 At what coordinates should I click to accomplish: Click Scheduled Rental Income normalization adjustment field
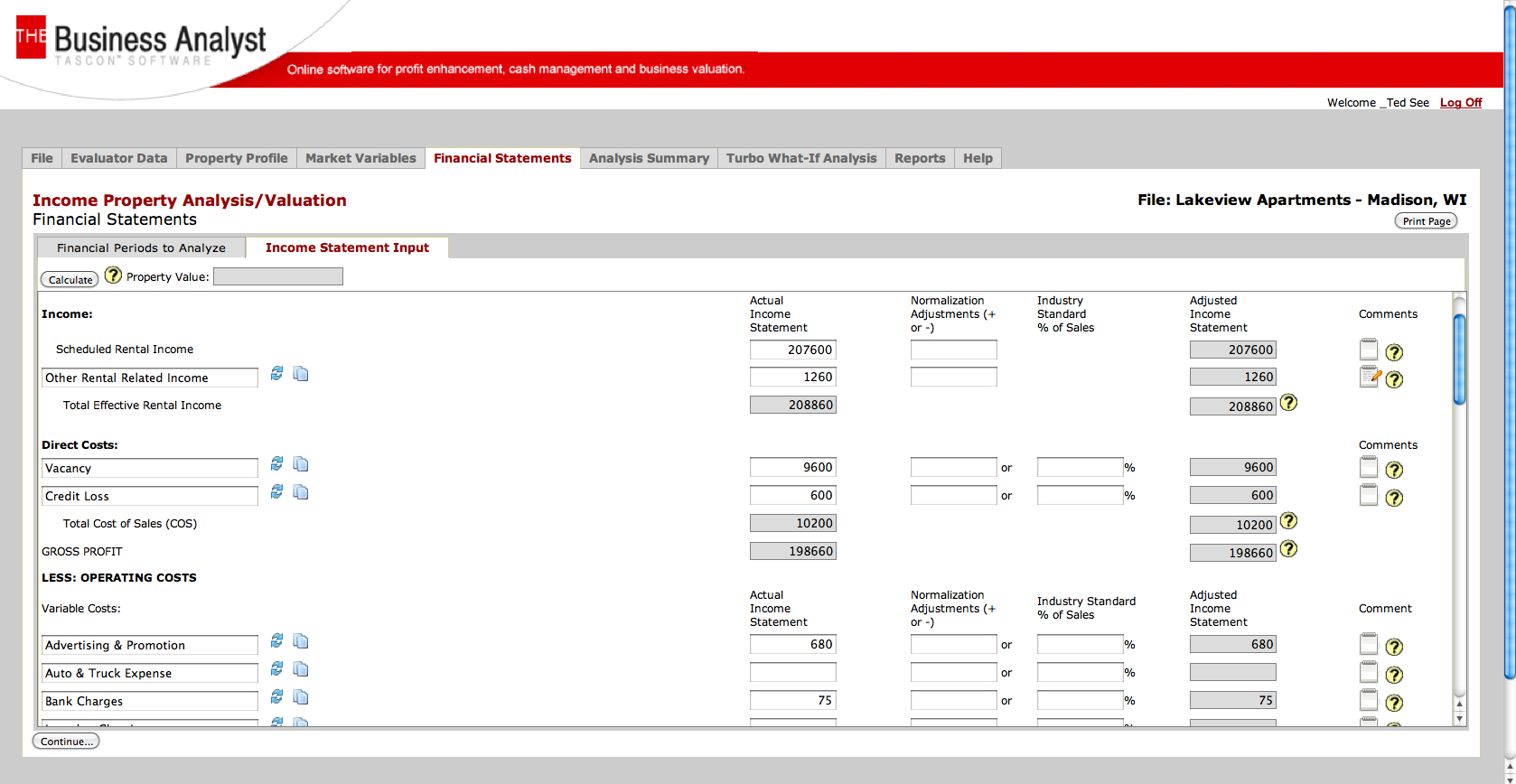click(954, 350)
